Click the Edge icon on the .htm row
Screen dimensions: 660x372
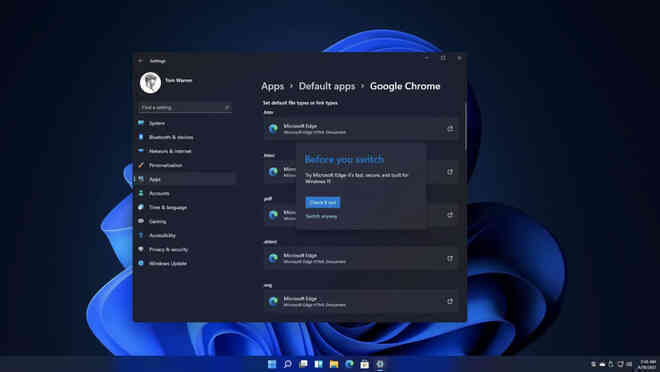pyautogui.click(x=274, y=129)
